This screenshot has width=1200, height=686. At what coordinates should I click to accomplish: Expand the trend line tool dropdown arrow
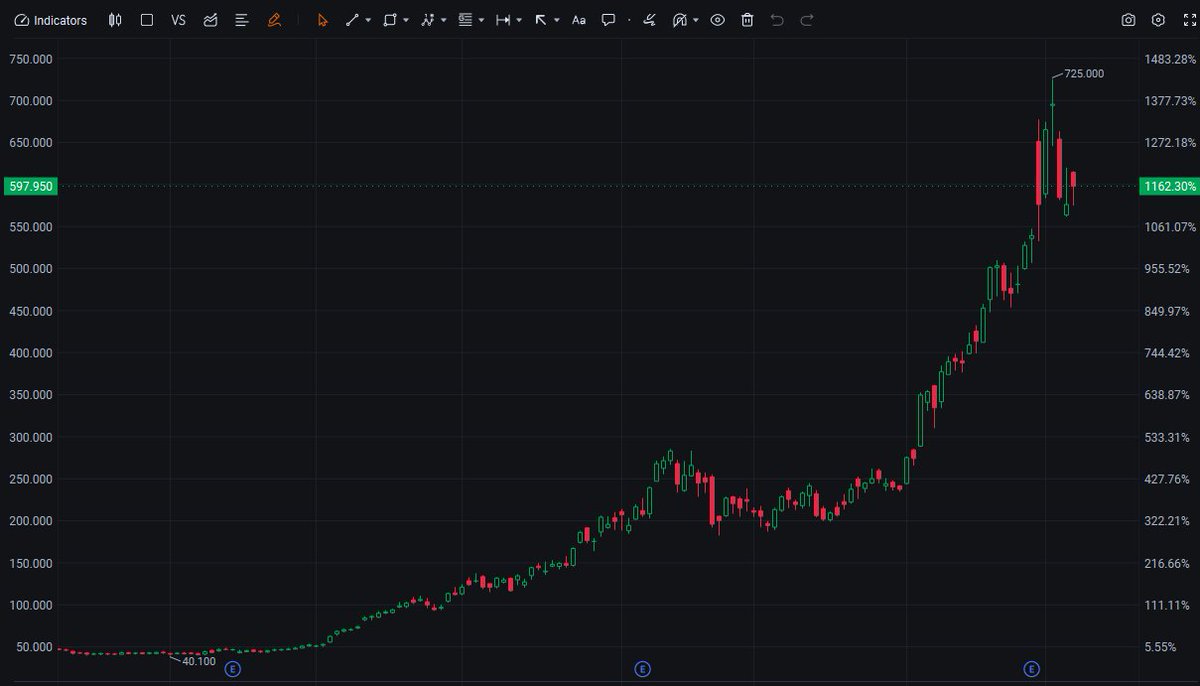368,20
